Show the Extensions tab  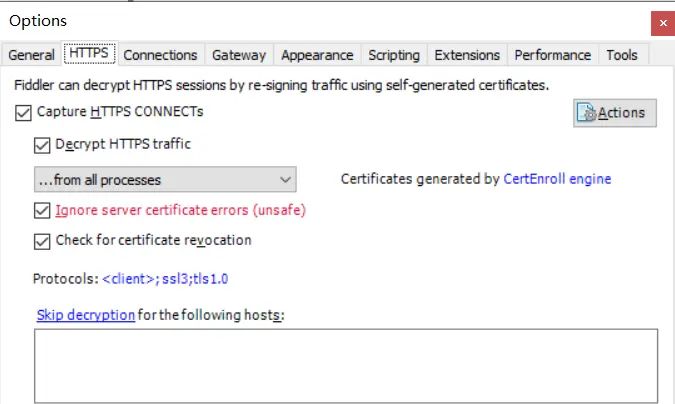coord(467,55)
